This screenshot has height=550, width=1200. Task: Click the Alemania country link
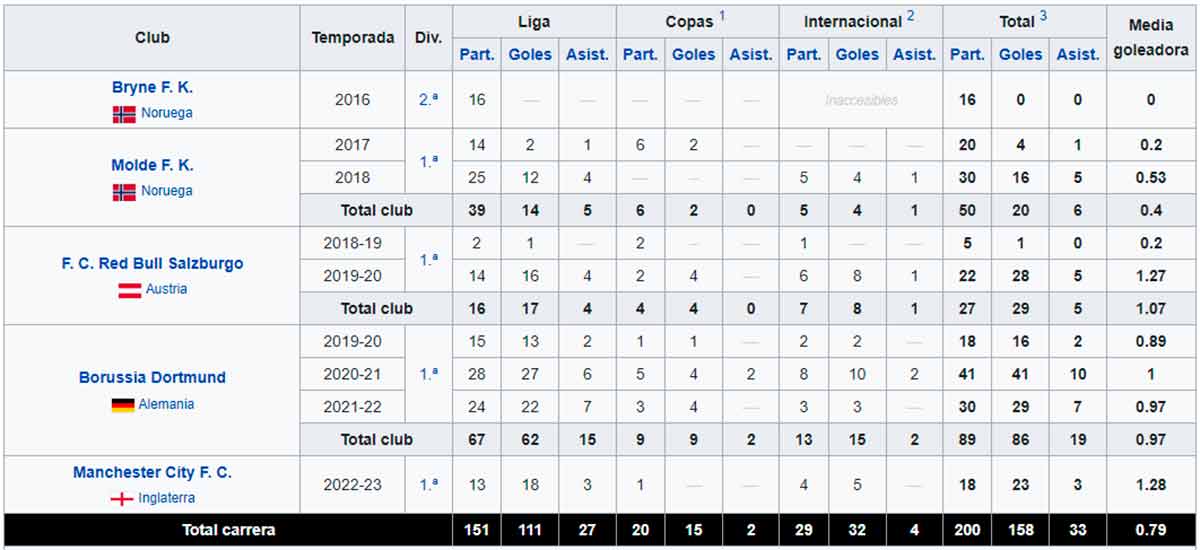tap(166, 405)
